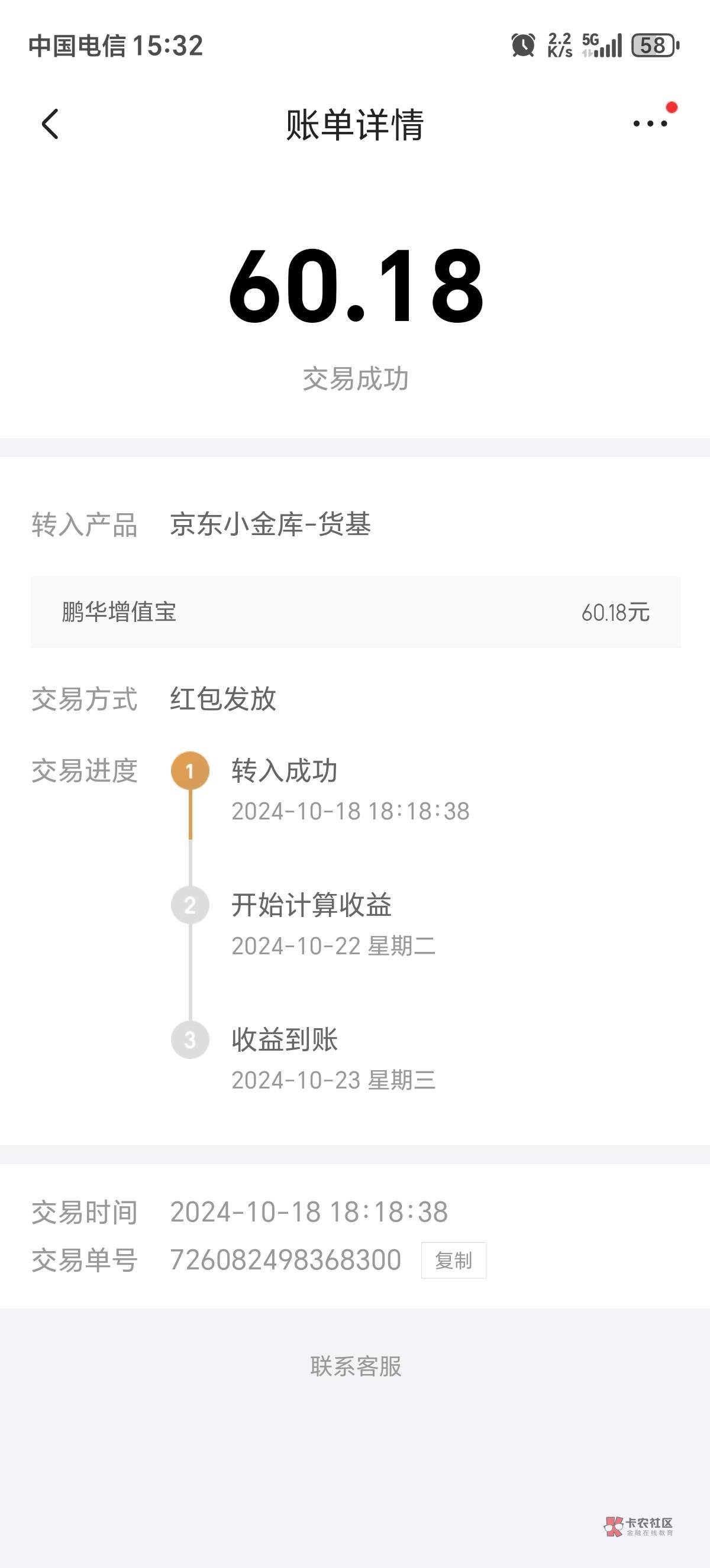Copy the transaction number with 复制
This screenshot has width=710, height=1568.
coord(454,1260)
